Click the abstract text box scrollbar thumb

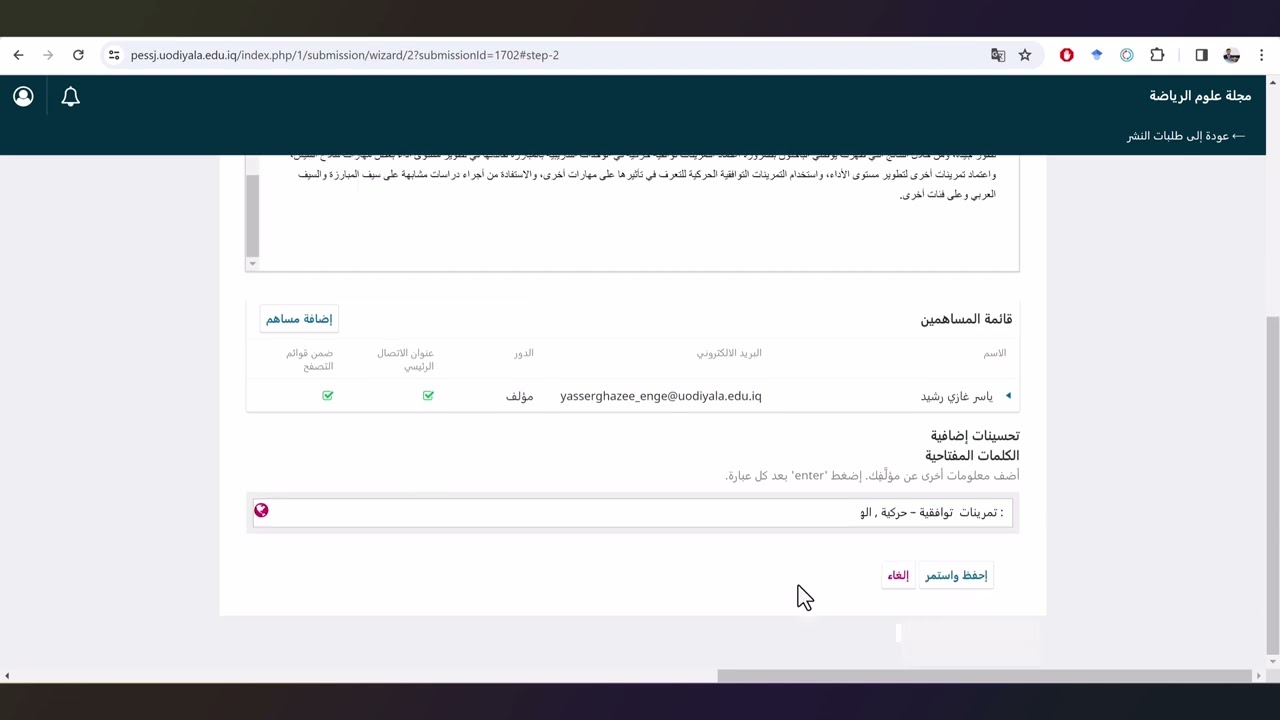[252, 215]
